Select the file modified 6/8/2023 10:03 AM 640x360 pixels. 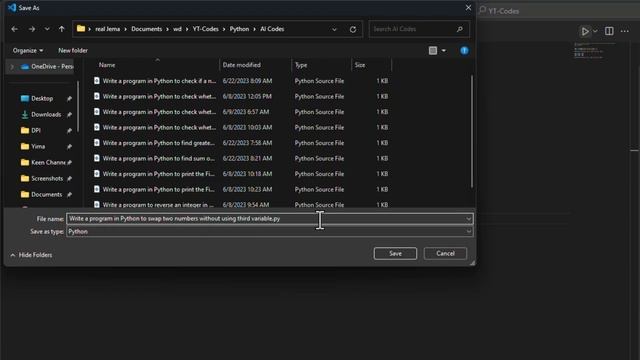(241, 127)
